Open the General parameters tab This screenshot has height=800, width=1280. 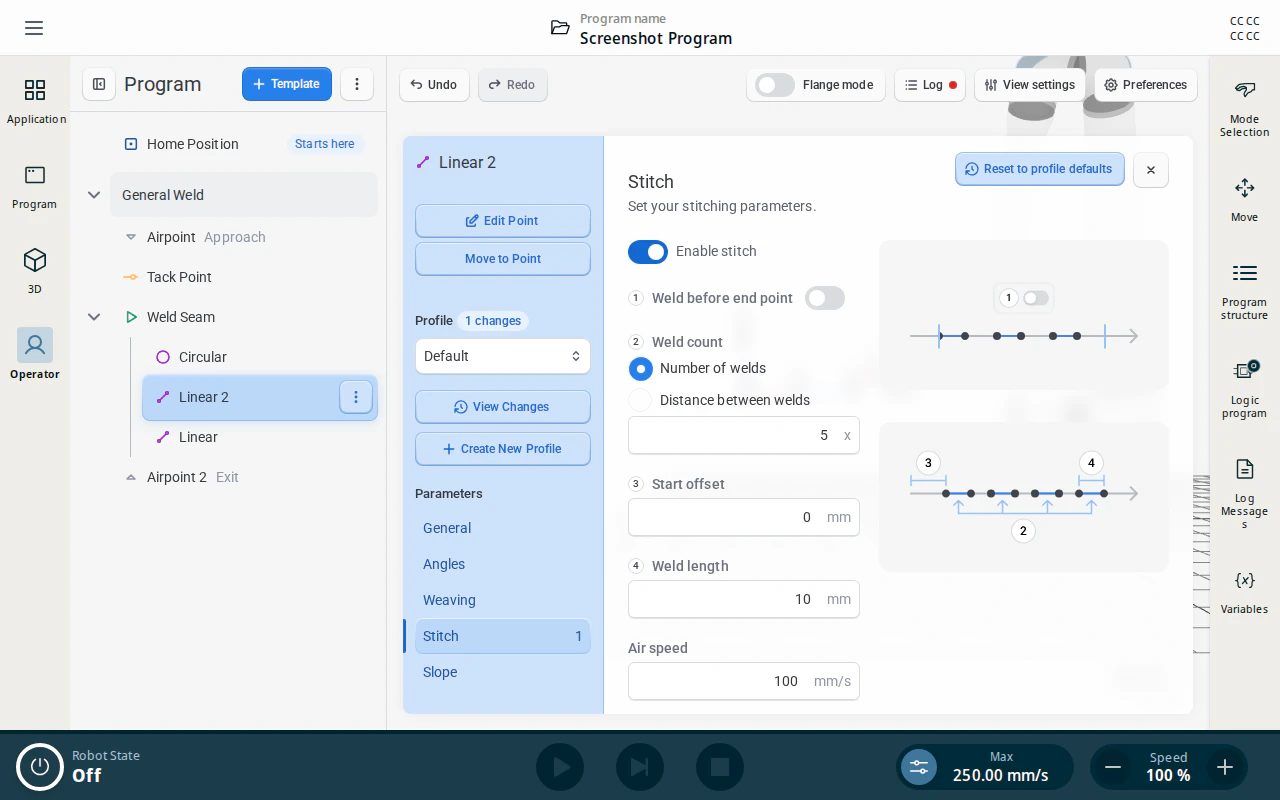[503, 528]
